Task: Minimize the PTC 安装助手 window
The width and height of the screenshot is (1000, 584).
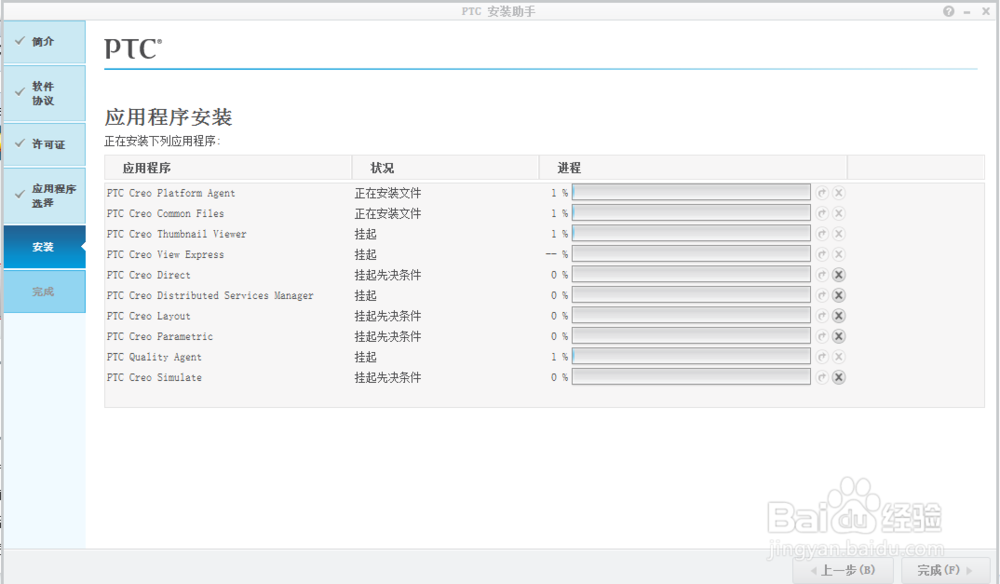Action: click(967, 12)
